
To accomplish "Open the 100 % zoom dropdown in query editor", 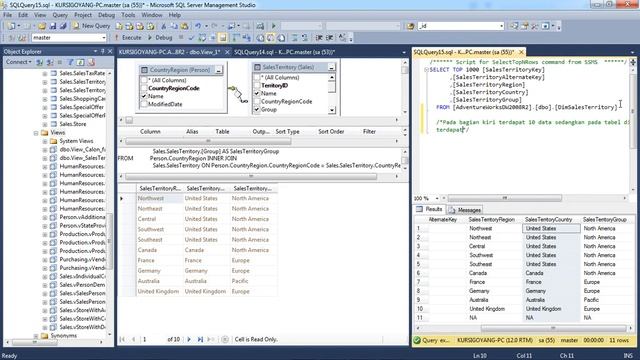I will coord(437,198).
